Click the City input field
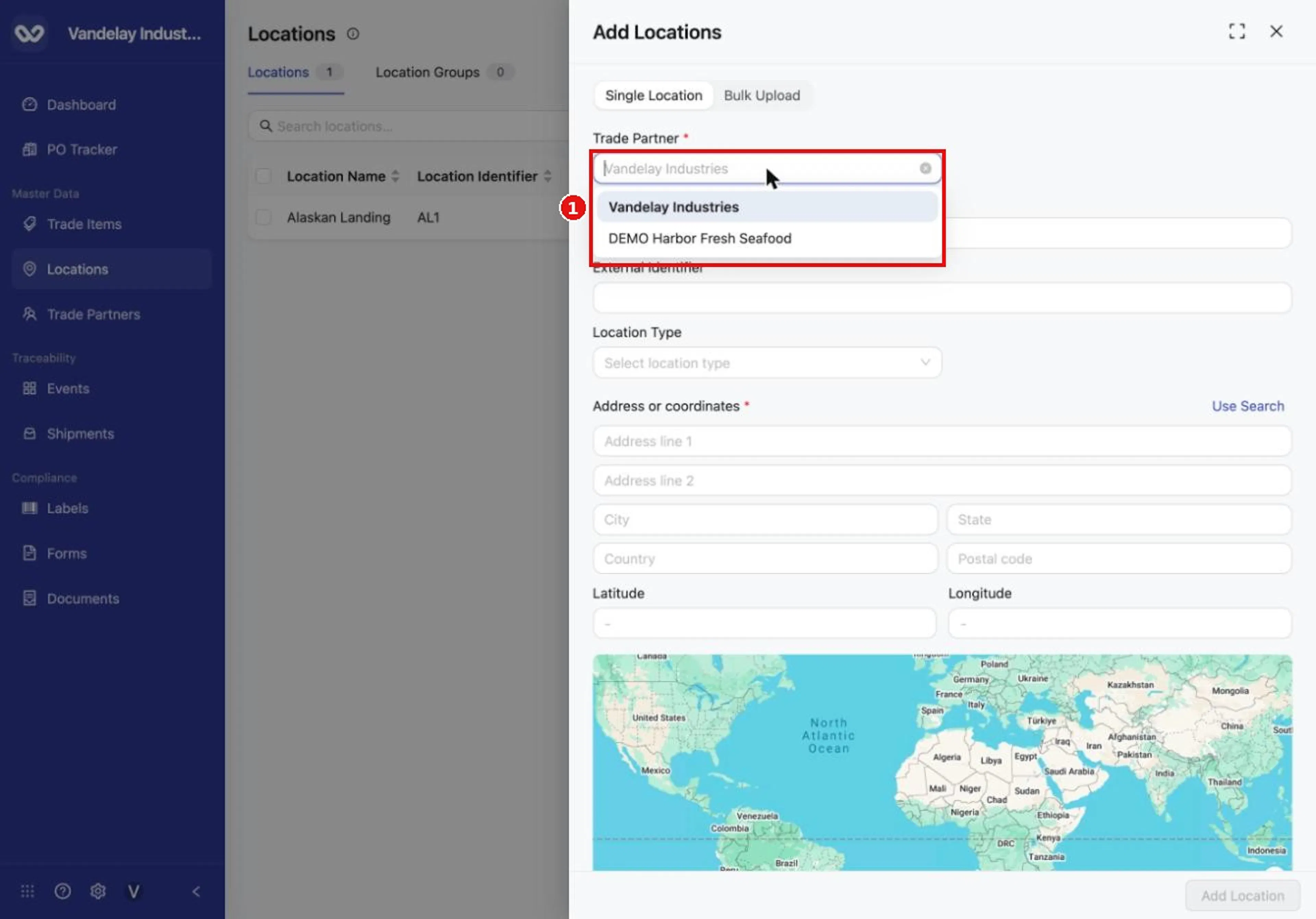 [x=765, y=520]
